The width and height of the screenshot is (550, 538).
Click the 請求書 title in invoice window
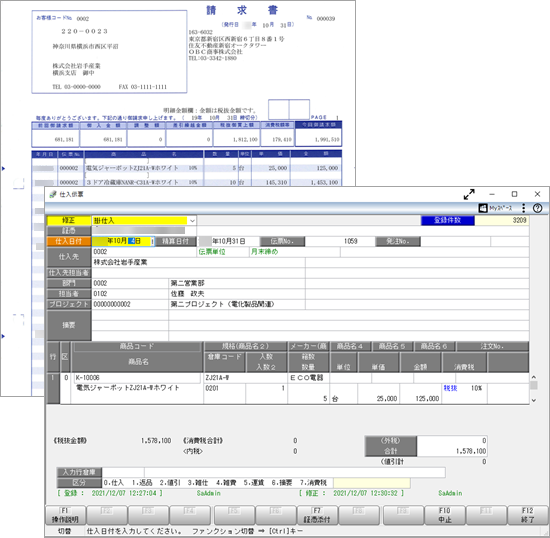(x=242, y=10)
